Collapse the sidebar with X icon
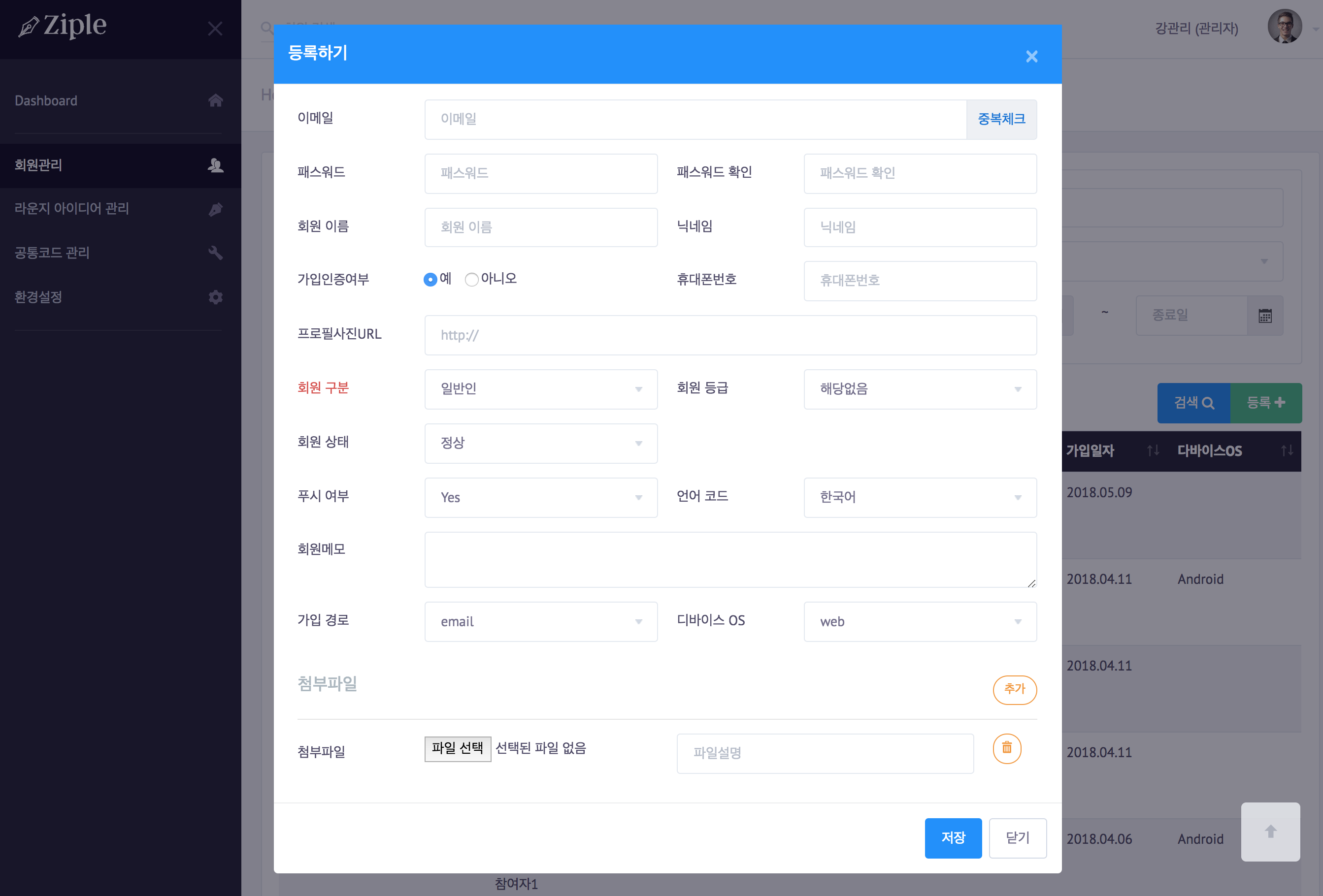This screenshot has width=1323, height=896. click(x=215, y=29)
